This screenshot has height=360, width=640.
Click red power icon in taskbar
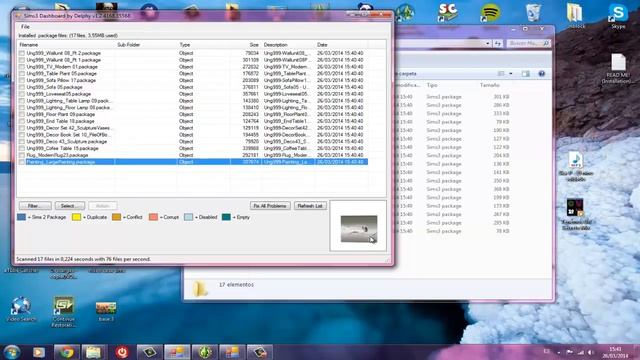(122, 352)
